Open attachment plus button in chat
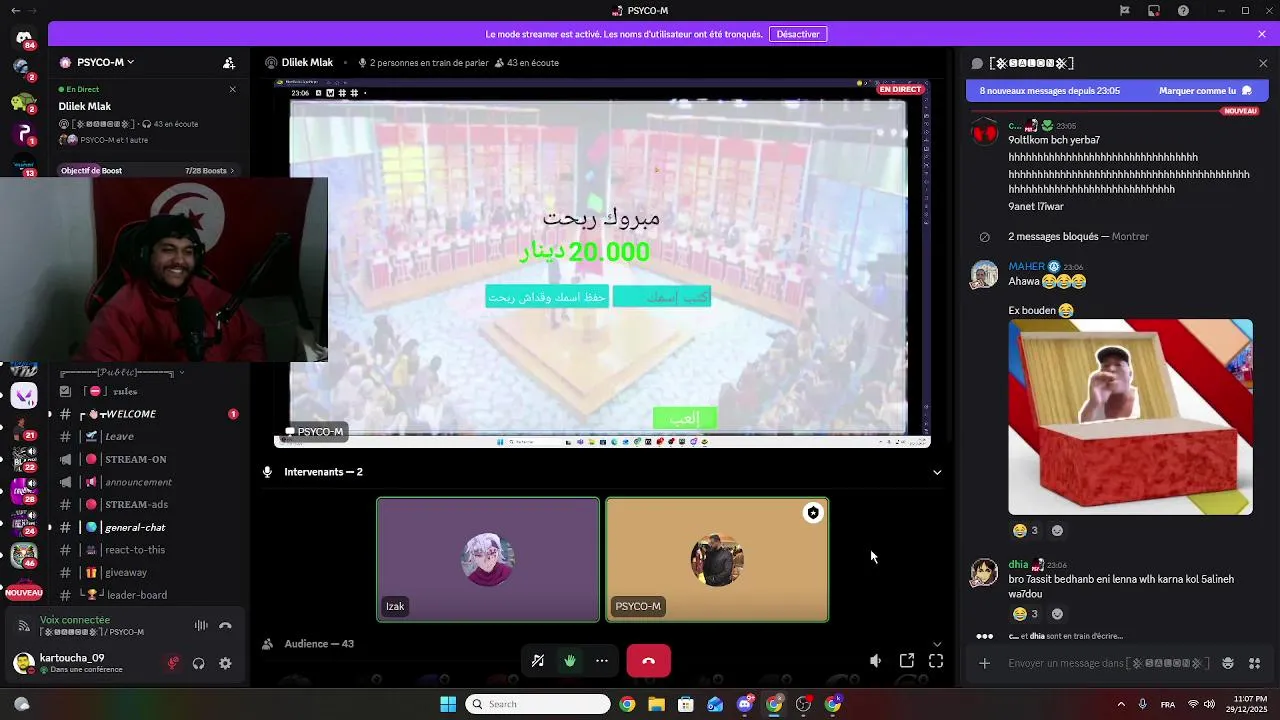 tap(985, 663)
